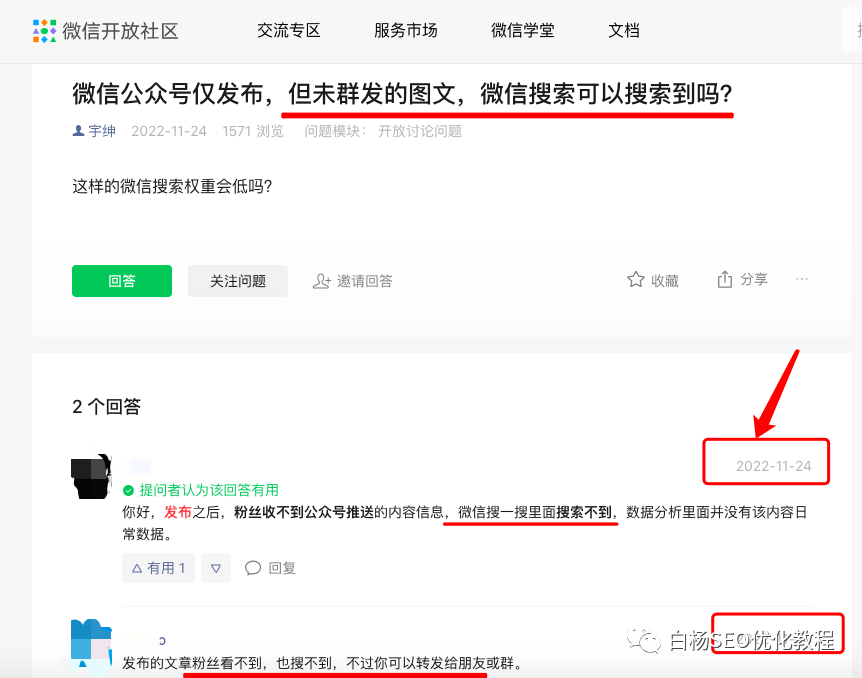Click the WeChat Open Community logo icon
The width and height of the screenshot is (862, 678).
click(45, 31)
